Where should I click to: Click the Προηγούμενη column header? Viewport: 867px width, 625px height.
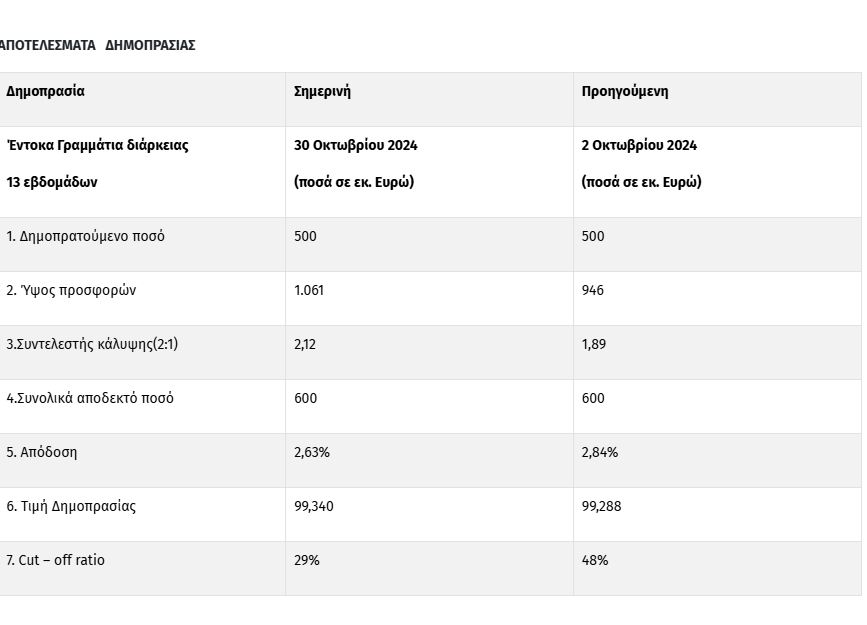(625, 91)
